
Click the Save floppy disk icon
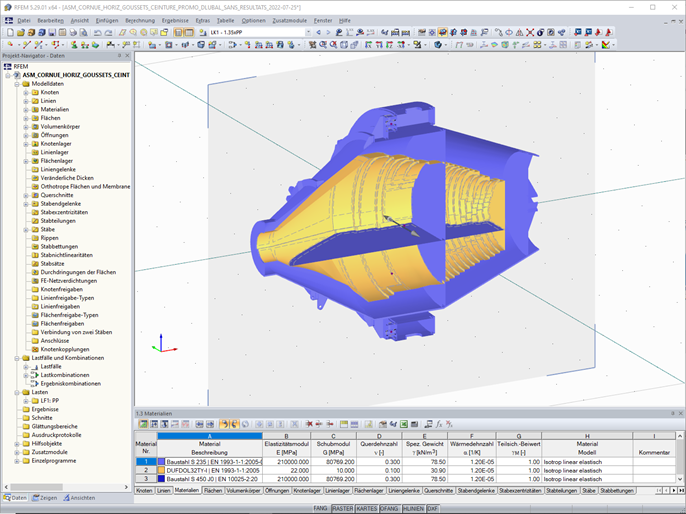click(52, 32)
